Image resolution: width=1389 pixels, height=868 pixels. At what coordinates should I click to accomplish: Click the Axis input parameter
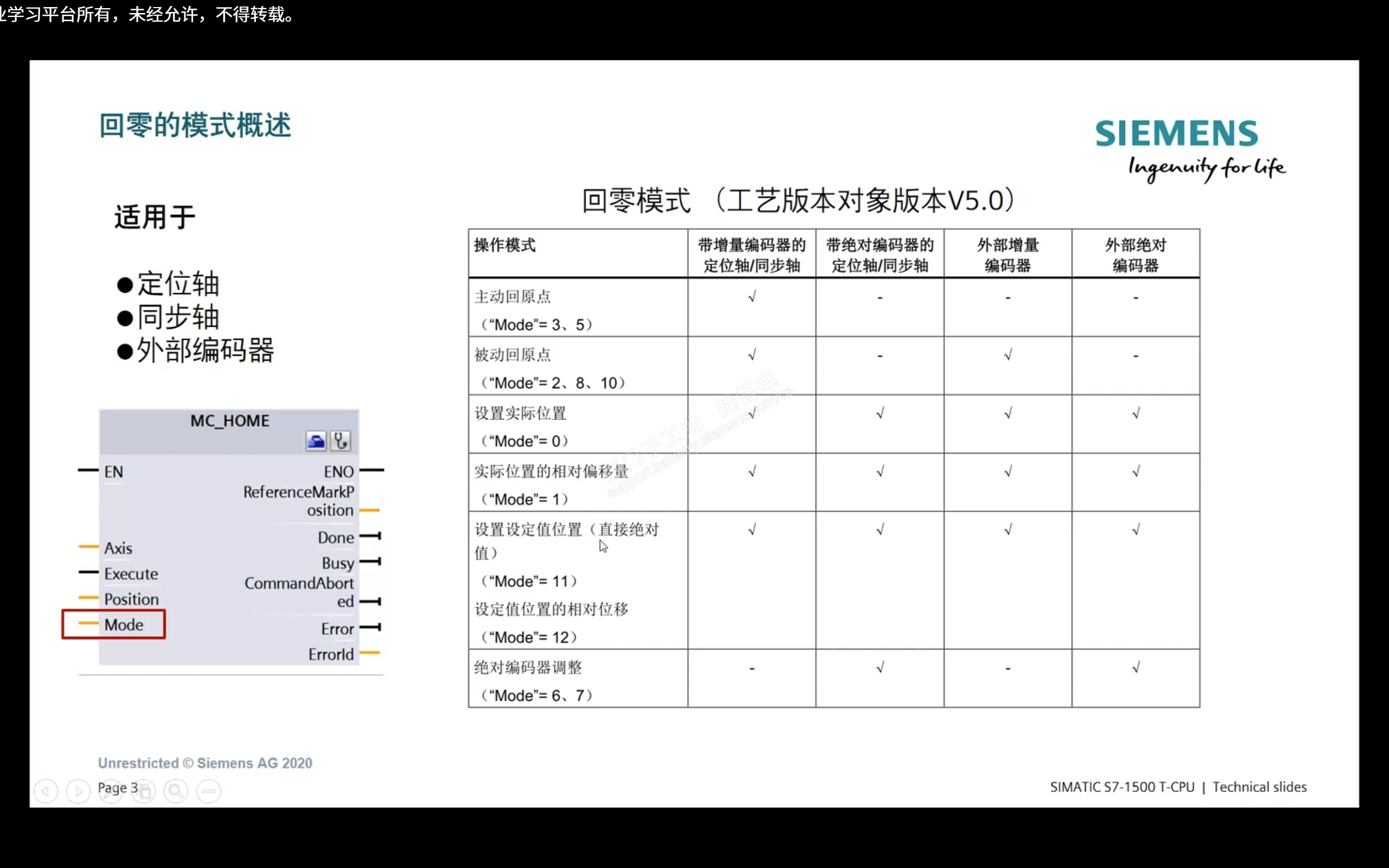(x=118, y=548)
